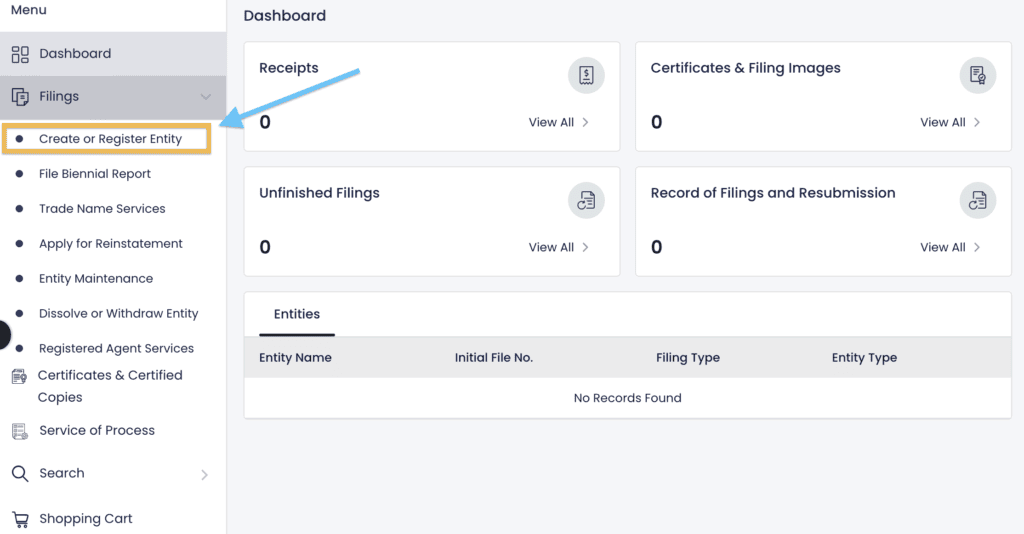Click the No Records Found message
This screenshot has height=534, width=1024.
pyautogui.click(x=628, y=398)
